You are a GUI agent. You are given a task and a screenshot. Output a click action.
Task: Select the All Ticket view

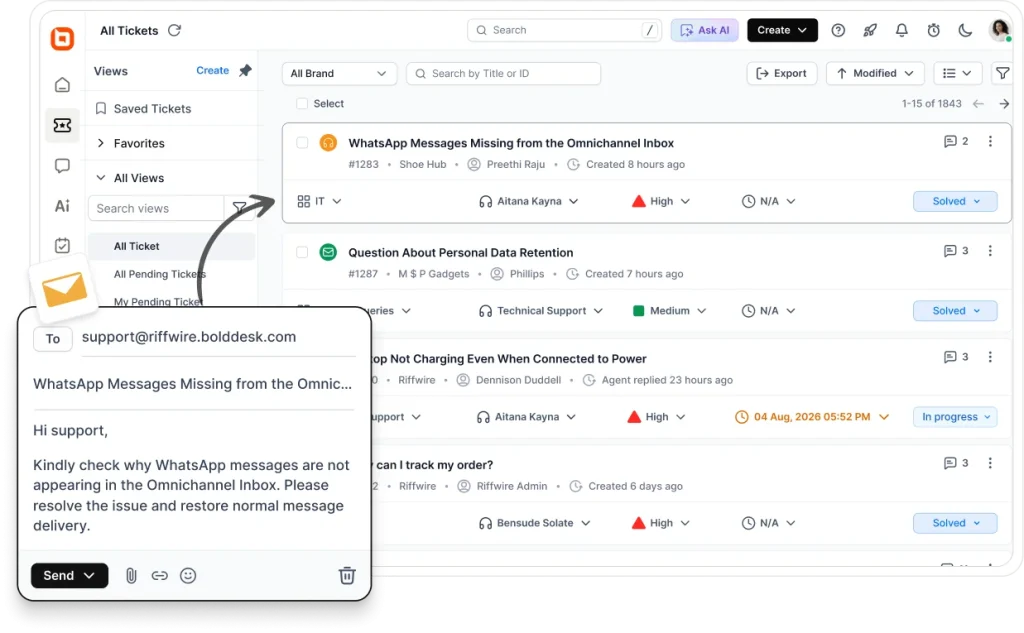171,246
